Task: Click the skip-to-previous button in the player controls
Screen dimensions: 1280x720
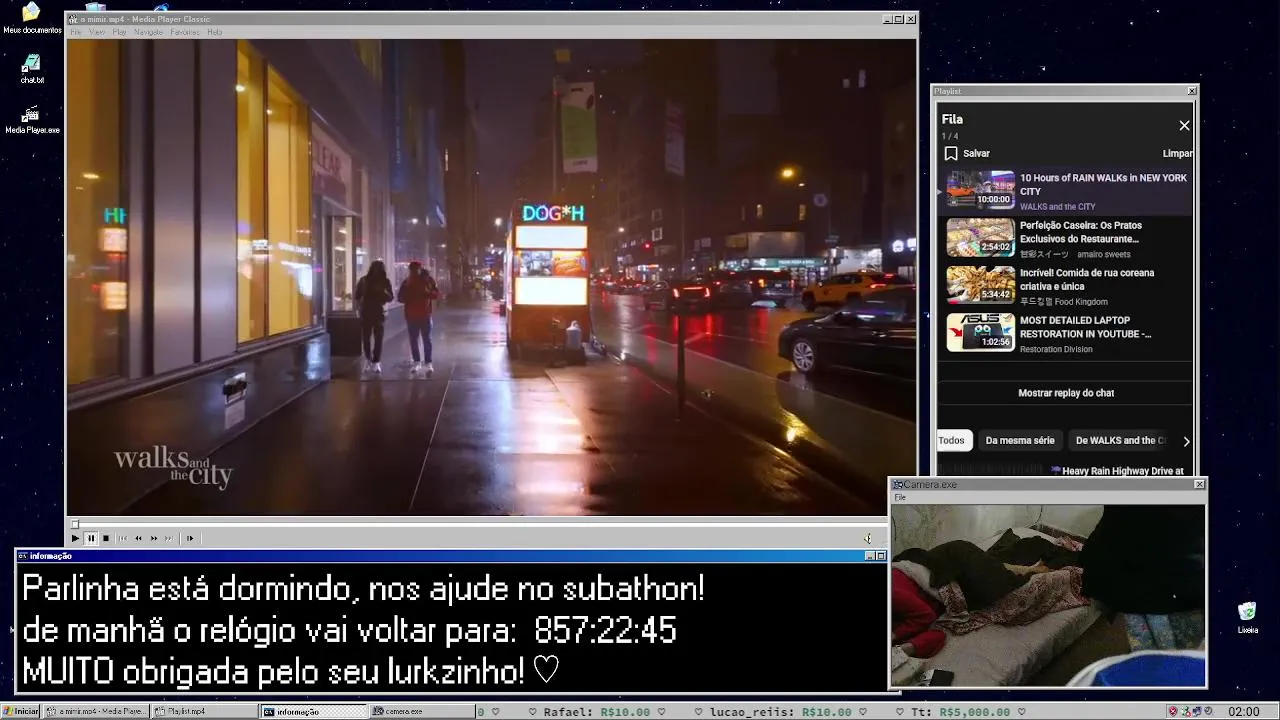Action: 123,538
